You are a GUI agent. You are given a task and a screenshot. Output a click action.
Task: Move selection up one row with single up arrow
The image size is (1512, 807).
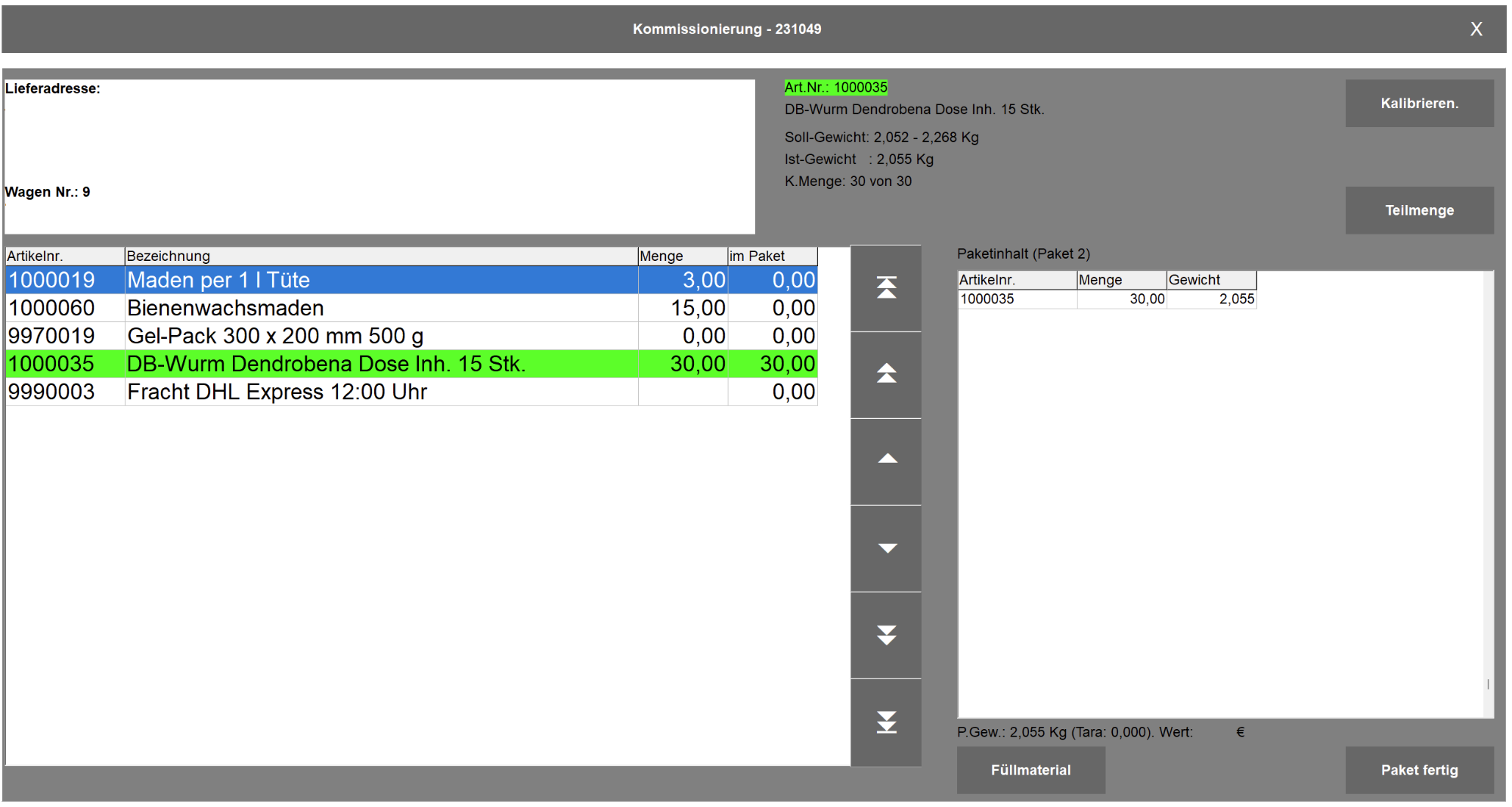pos(886,461)
